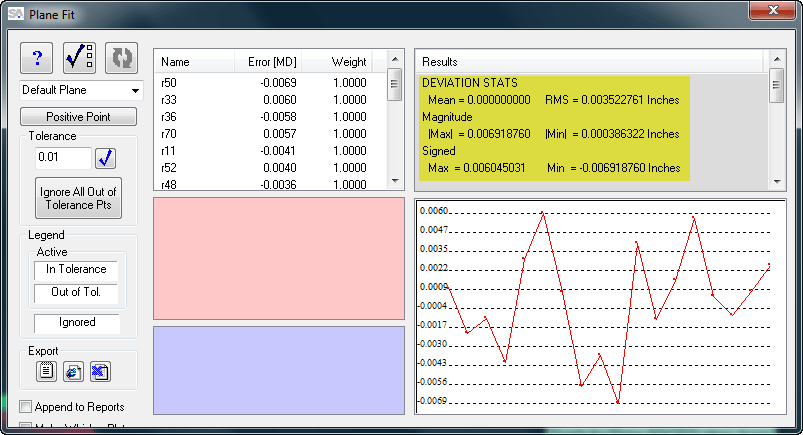
Task: Click the signed Min = -0.006918760 value
Action: [x=613, y=168]
